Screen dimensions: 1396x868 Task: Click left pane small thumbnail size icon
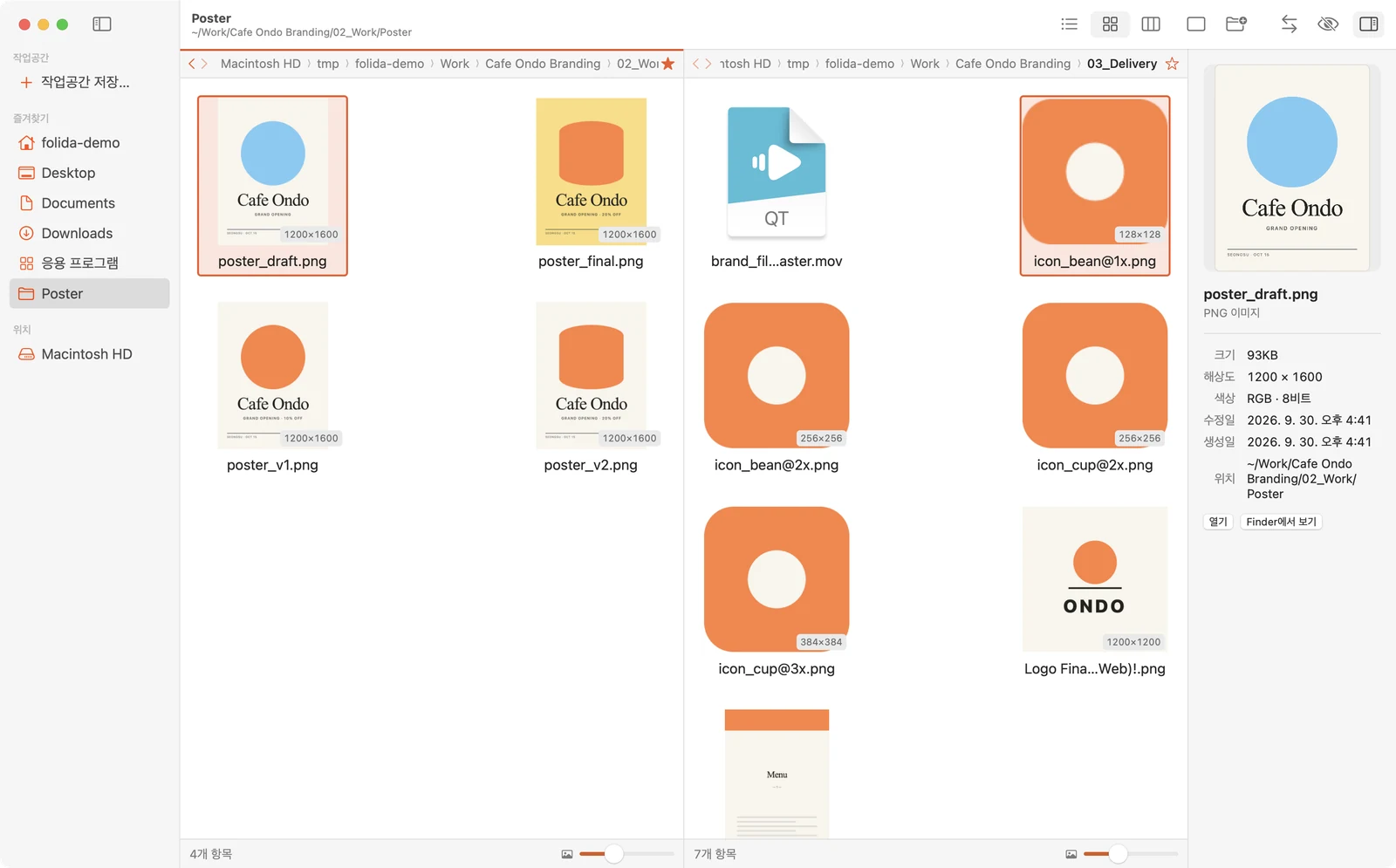567,854
